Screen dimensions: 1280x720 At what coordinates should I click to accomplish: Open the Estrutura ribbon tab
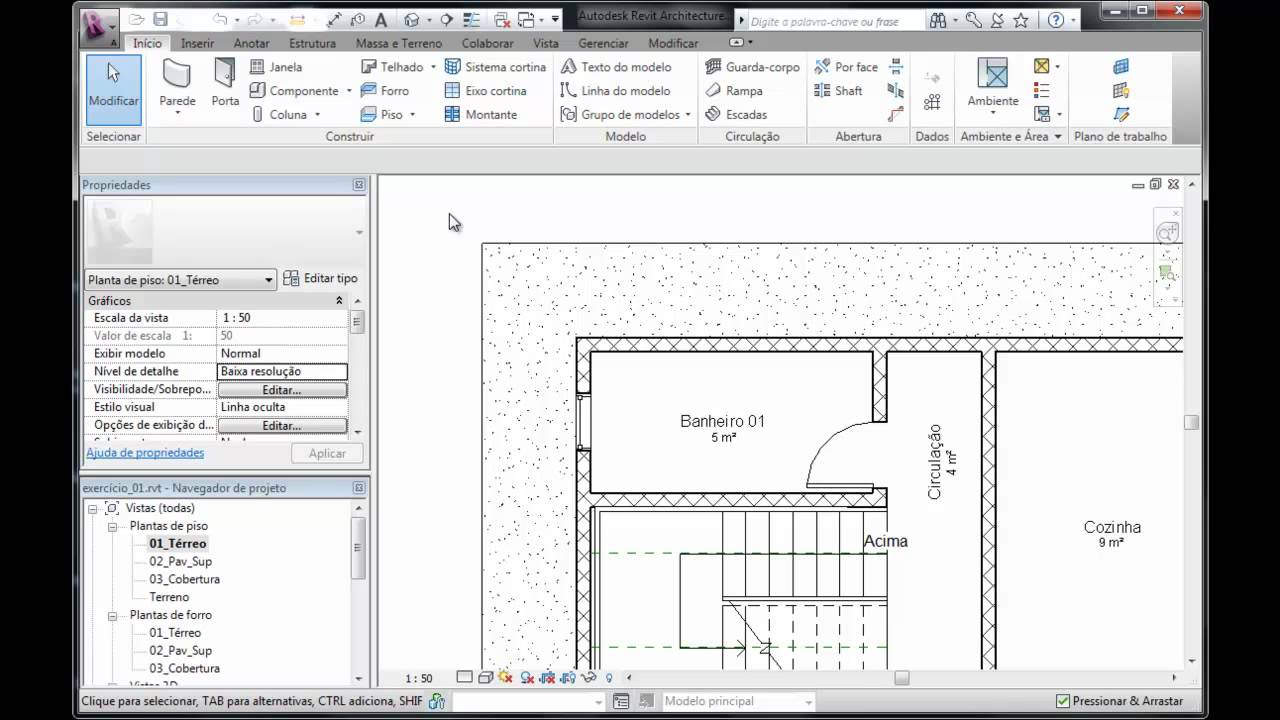[x=312, y=43]
